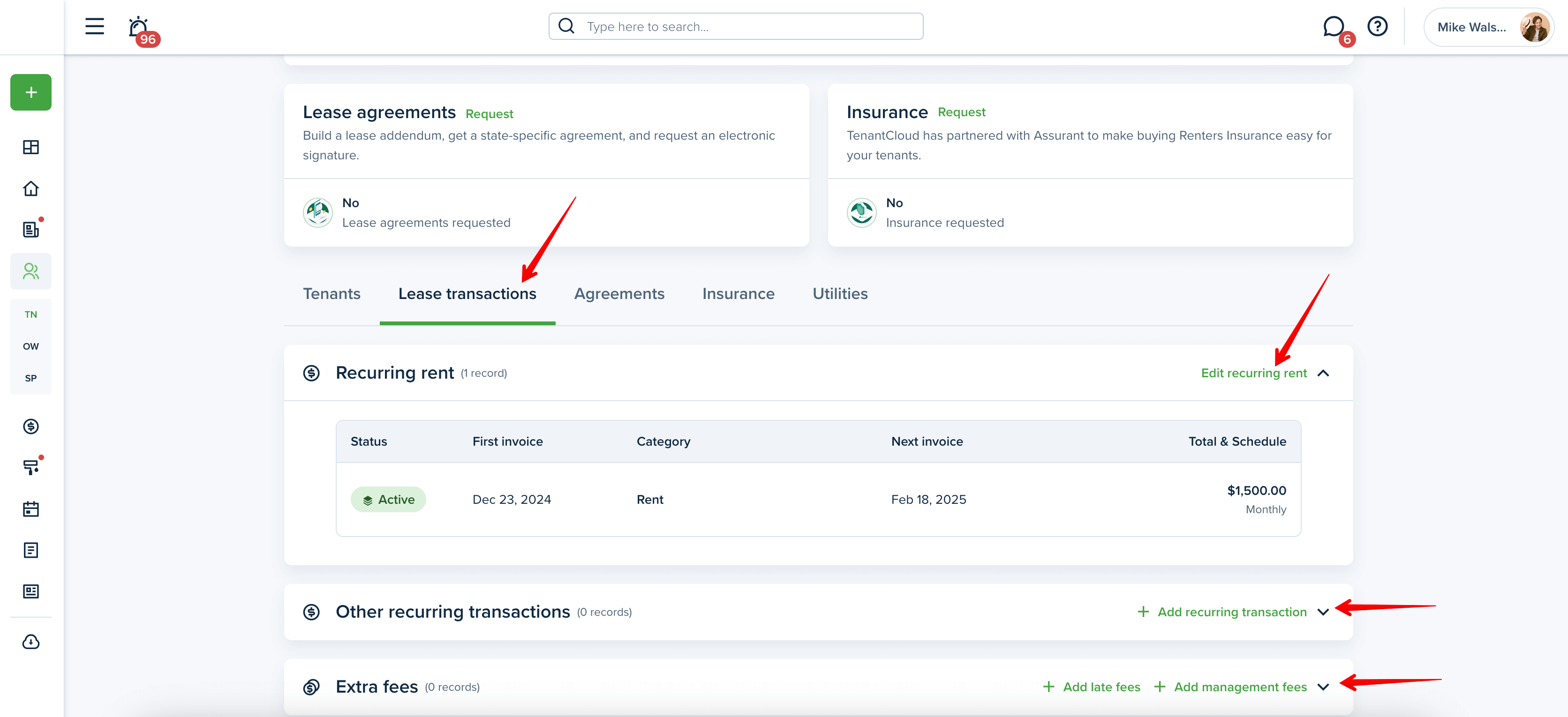This screenshot has height=717, width=1568.
Task: Switch to the Tenants tab
Action: click(332, 294)
